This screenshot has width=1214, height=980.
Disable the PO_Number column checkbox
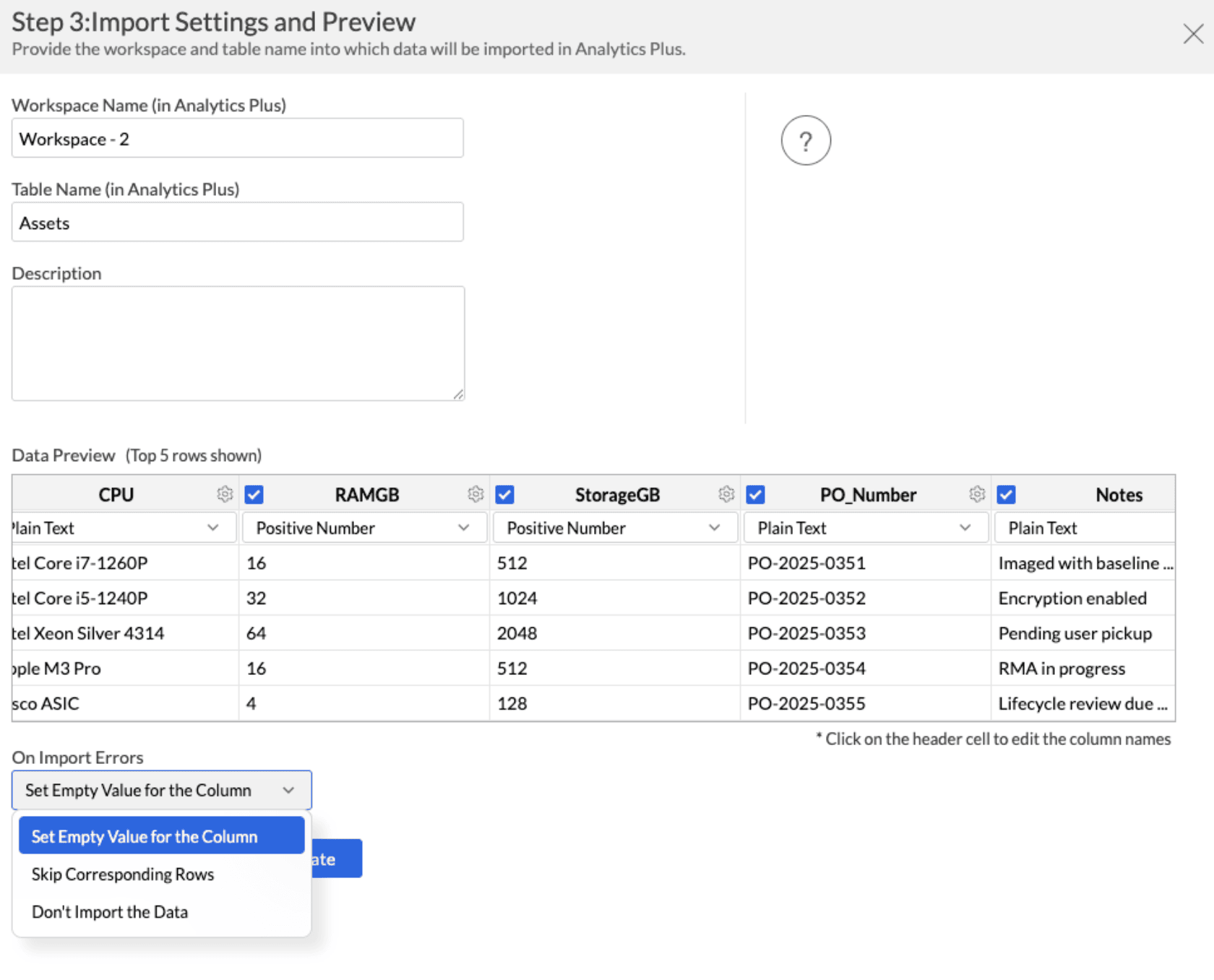755,494
